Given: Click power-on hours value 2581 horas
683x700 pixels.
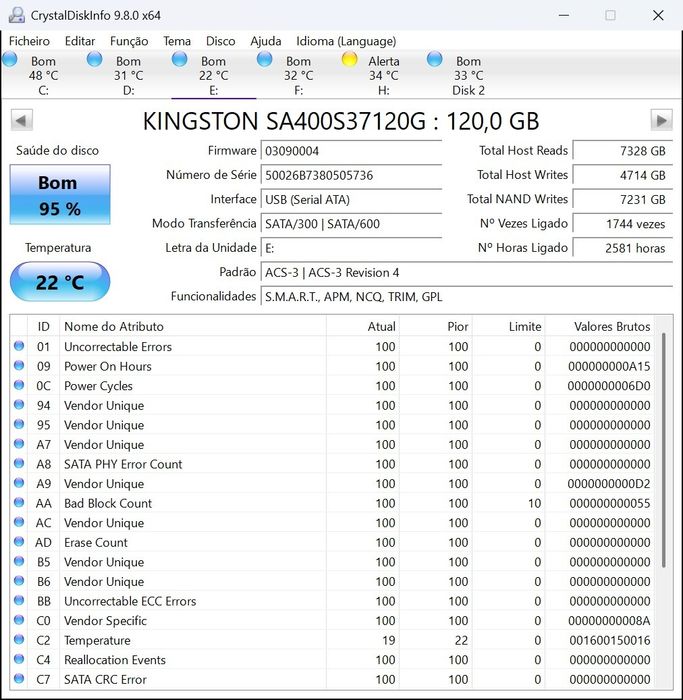Looking at the screenshot, I should point(623,248).
